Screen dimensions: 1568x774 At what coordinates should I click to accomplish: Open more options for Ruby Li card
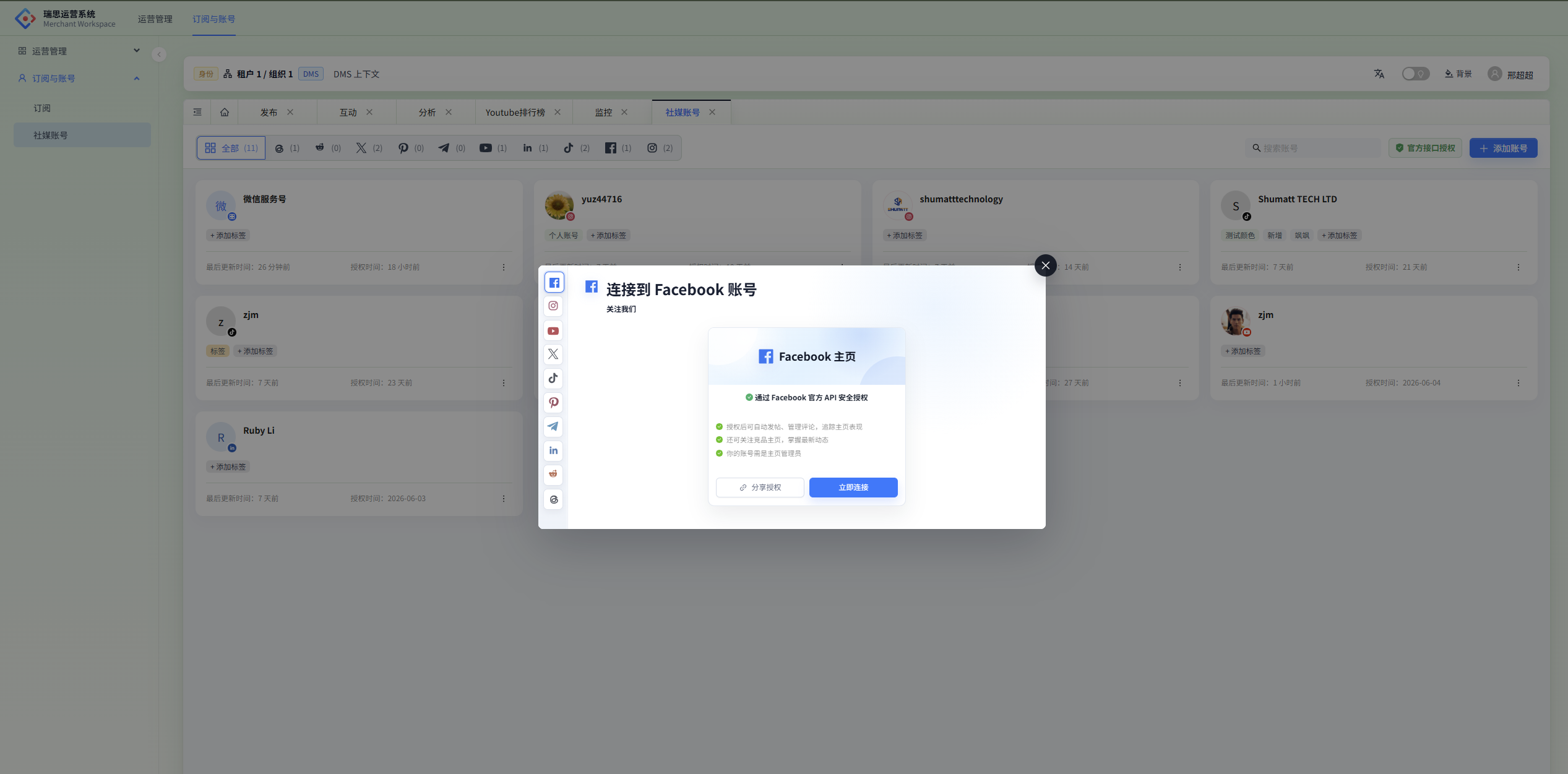click(504, 499)
